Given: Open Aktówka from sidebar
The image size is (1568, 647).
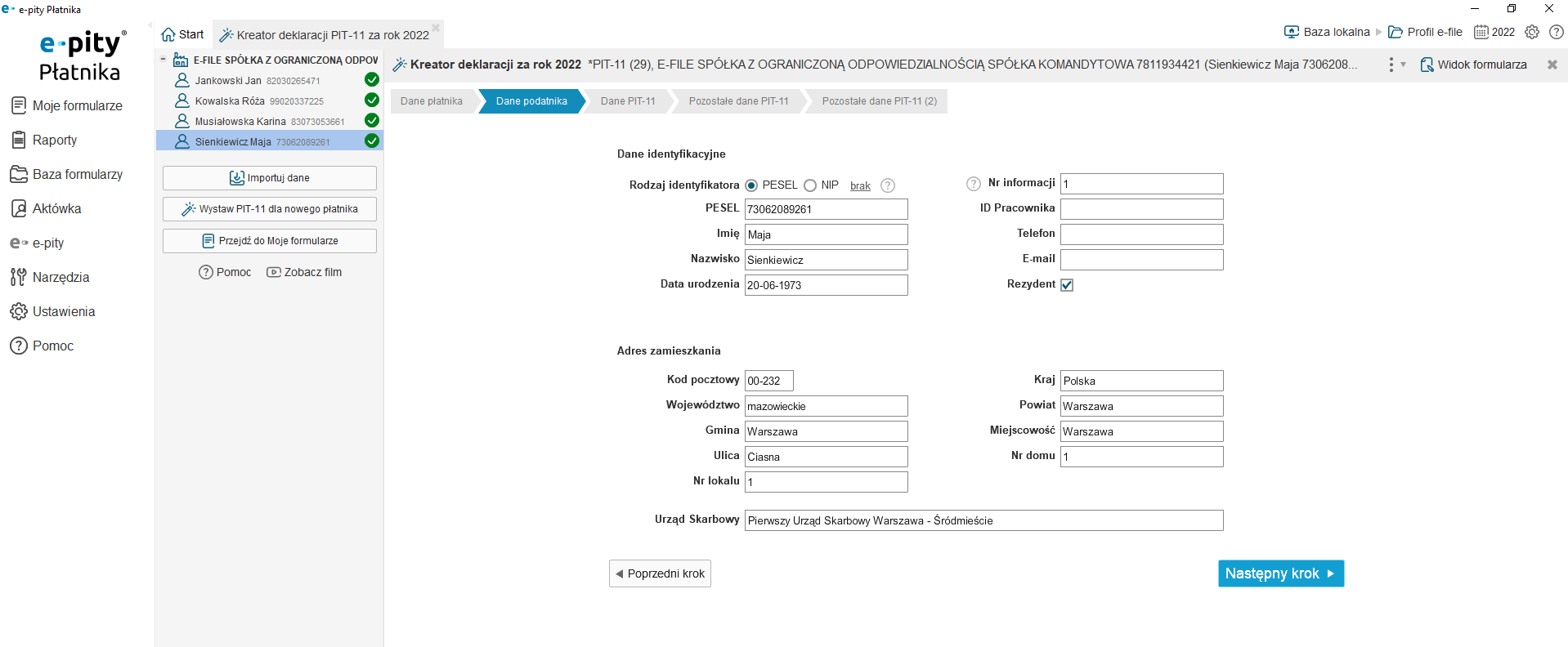Looking at the screenshot, I should click(x=46, y=208).
